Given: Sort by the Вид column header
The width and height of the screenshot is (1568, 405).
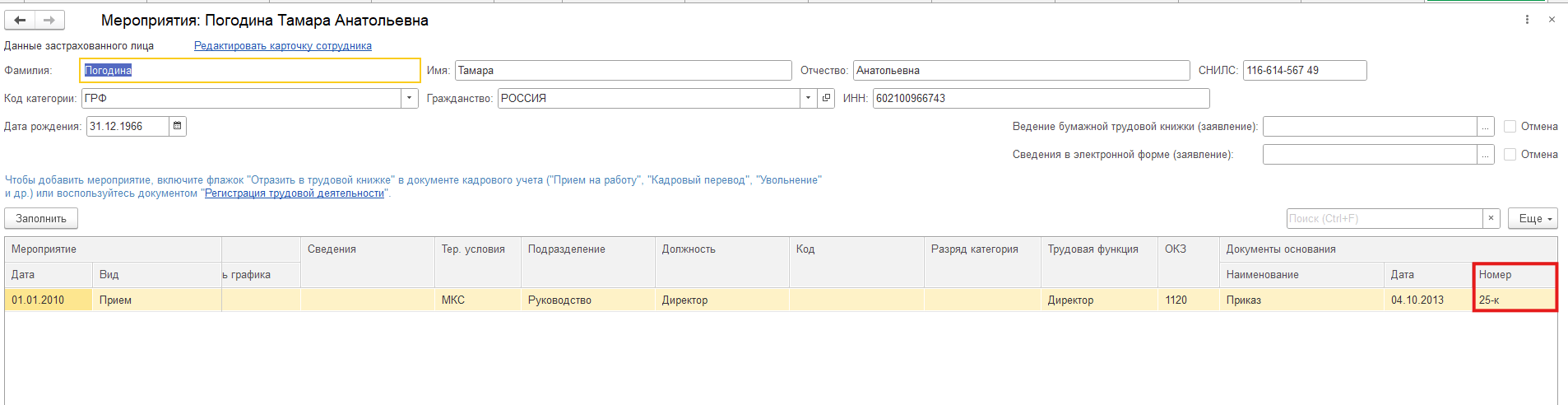Looking at the screenshot, I should [x=156, y=275].
